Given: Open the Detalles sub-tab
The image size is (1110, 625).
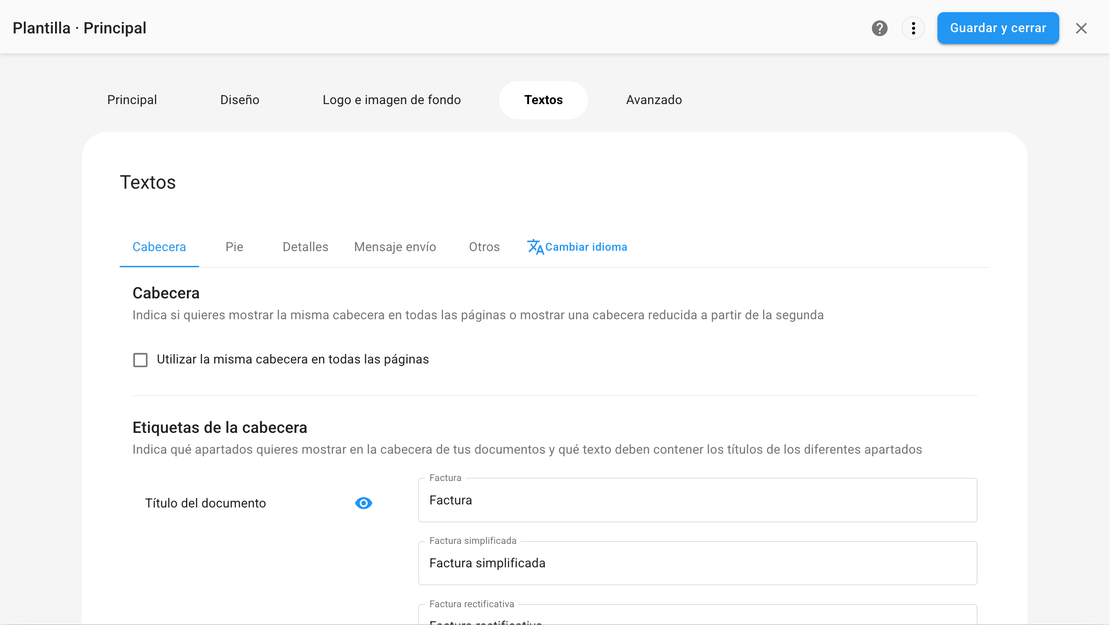Looking at the screenshot, I should 305,247.
